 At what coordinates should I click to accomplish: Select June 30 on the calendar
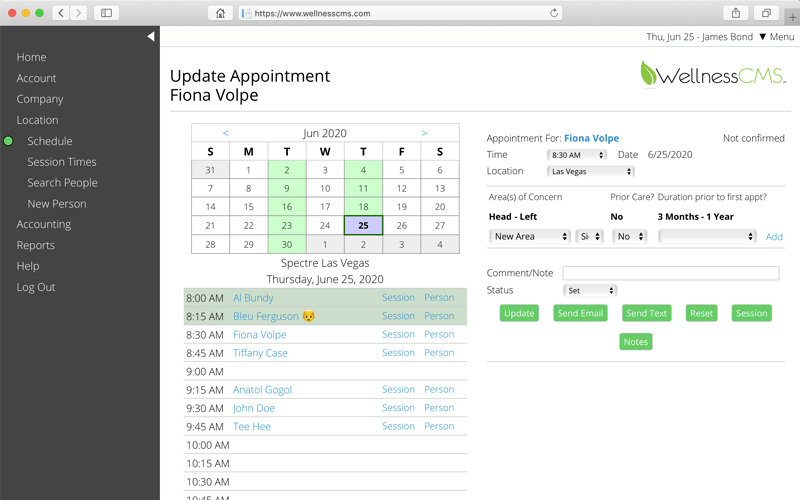coord(287,244)
